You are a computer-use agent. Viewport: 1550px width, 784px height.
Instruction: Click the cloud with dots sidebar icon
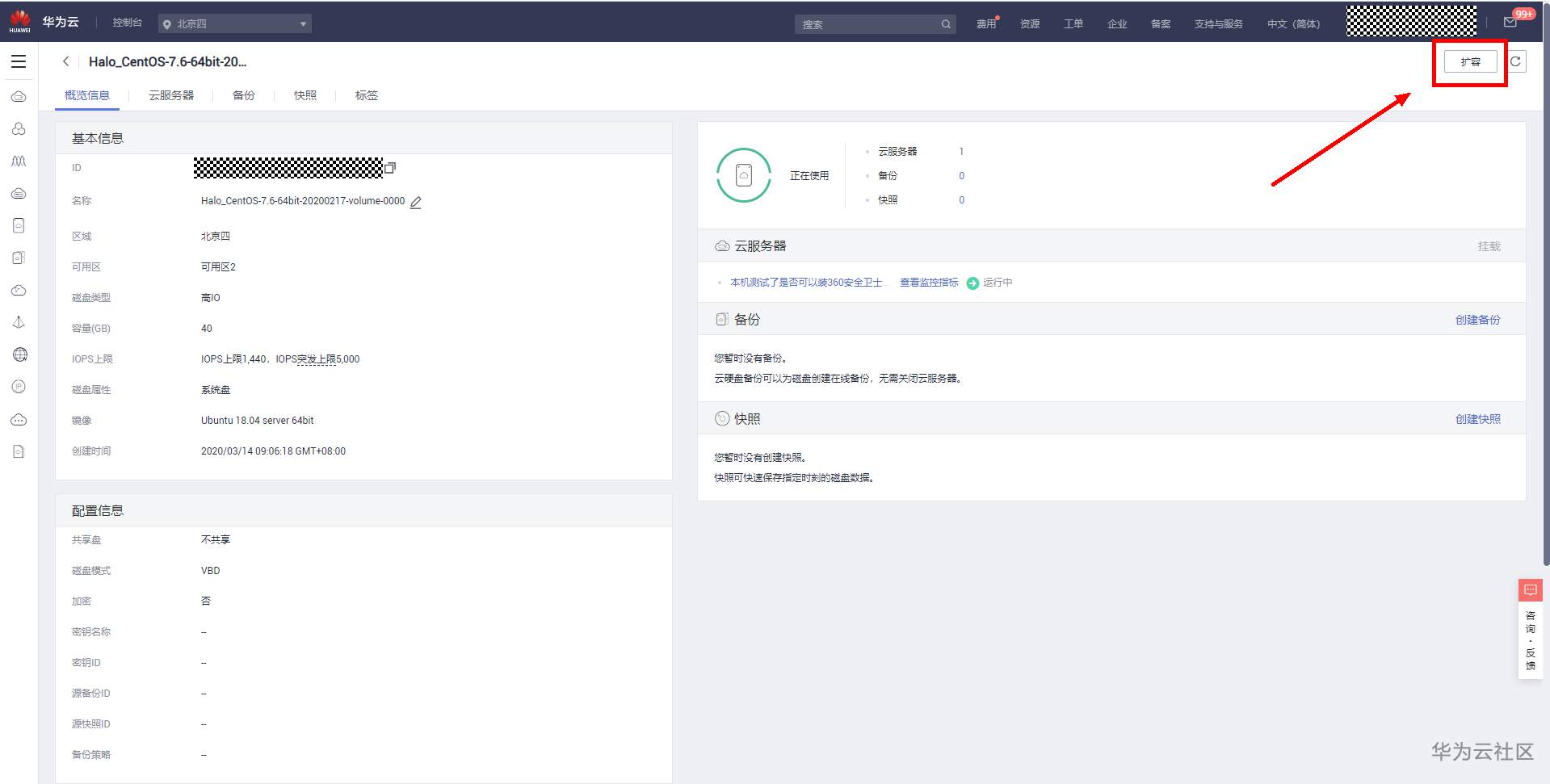[19, 420]
